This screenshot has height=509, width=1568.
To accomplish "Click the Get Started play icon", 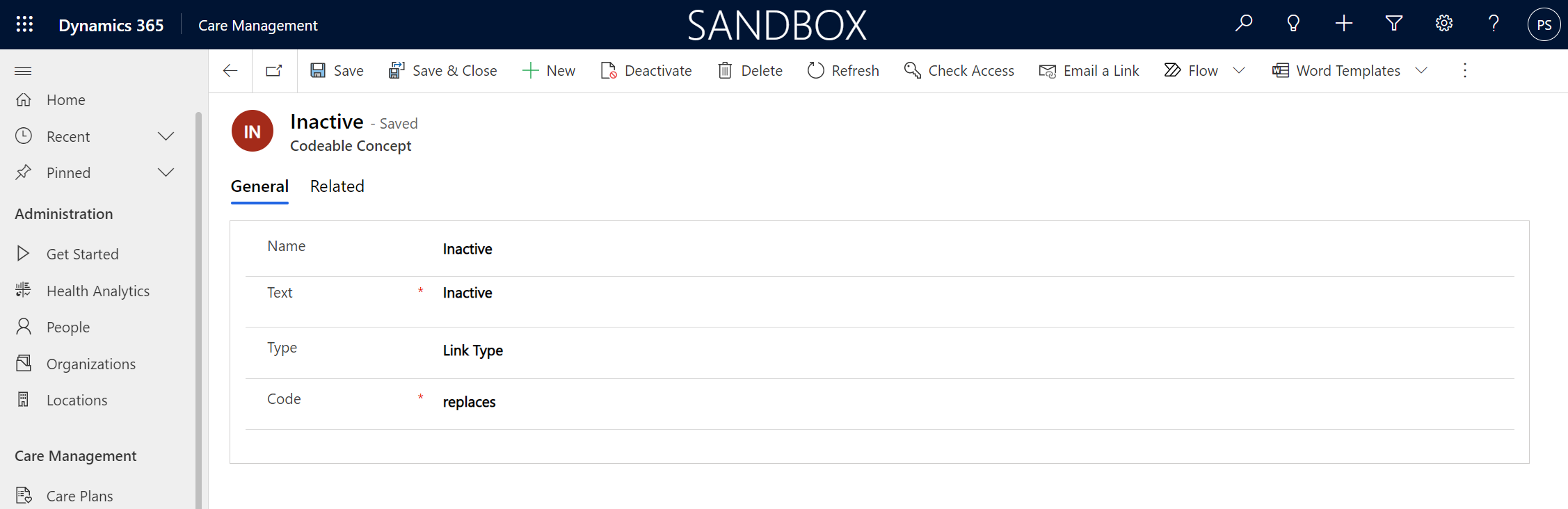I will pos(24,253).
